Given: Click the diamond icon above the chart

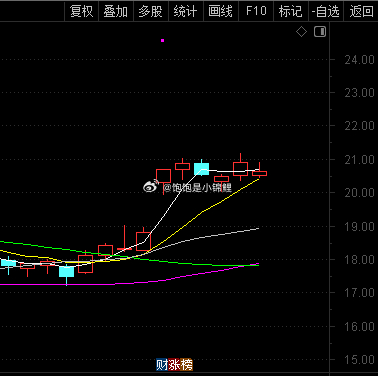Looking at the screenshot, I should tap(301, 32).
